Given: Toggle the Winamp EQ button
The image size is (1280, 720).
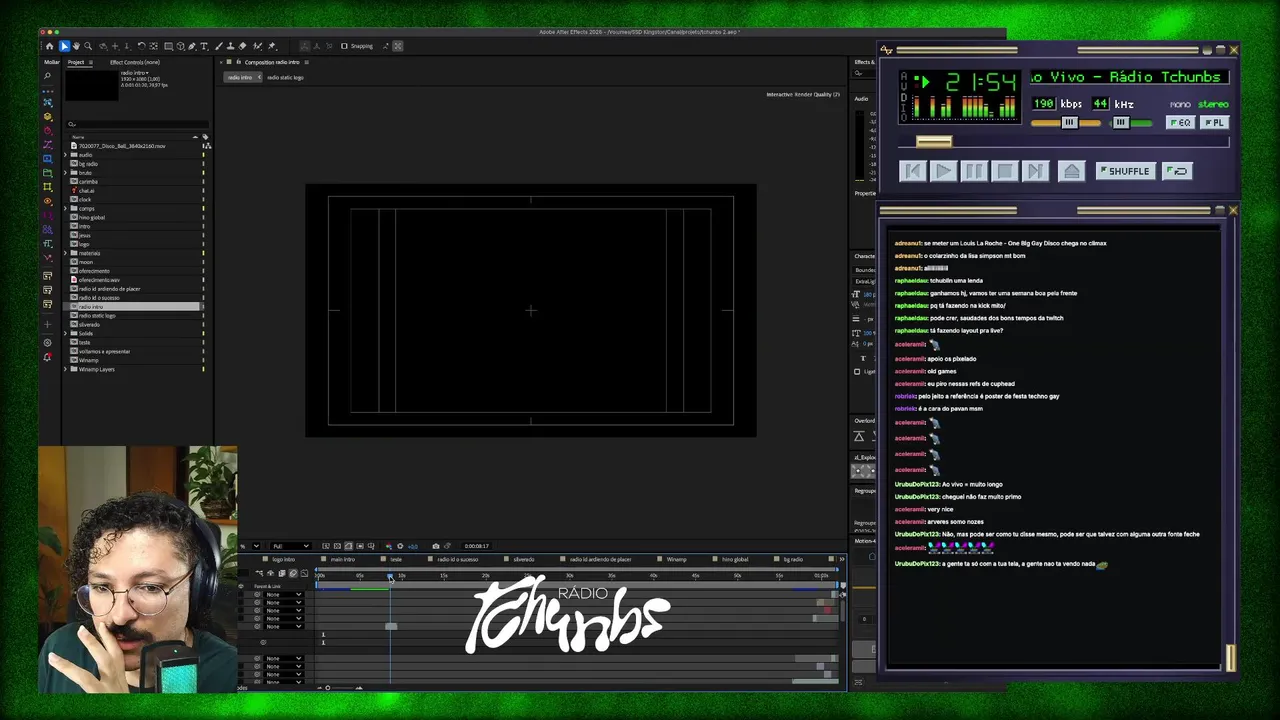Looking at the screenshot, I should pos(1181,123).
